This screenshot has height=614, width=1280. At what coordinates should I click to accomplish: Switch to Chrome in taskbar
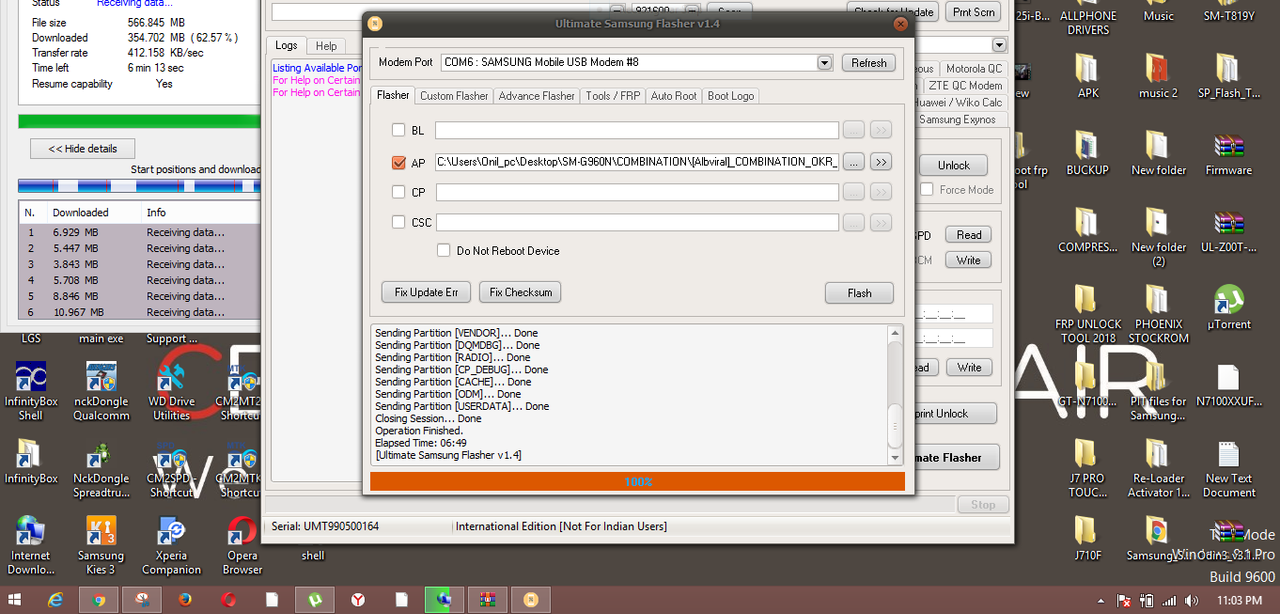point(99,600)
